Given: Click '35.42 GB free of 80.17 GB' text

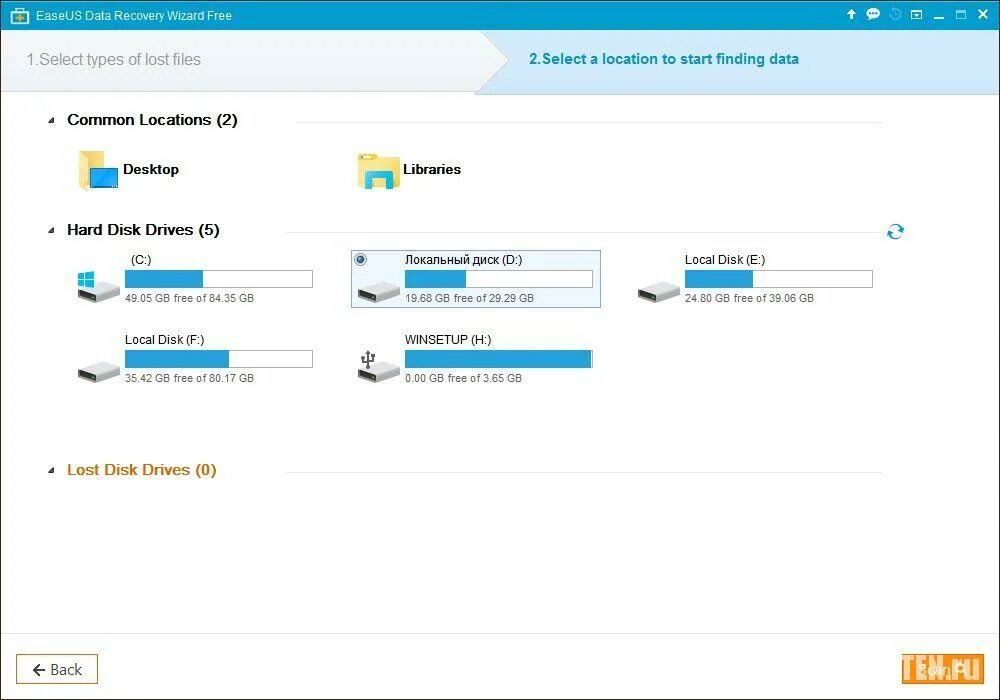Looking at the screenshot, I should 189,378.
